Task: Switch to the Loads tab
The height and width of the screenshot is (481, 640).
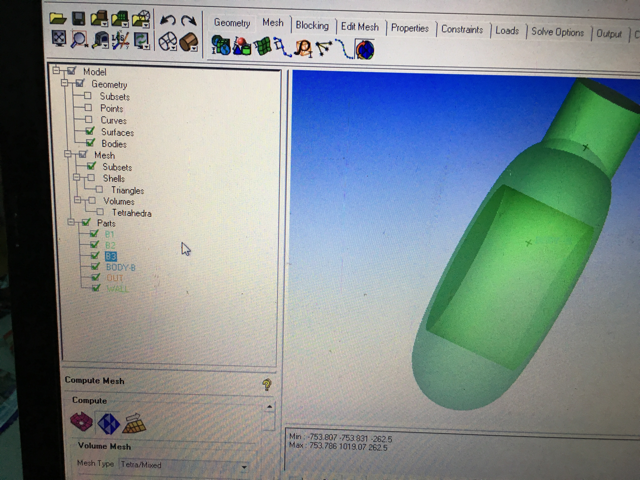Action: (507, 31)
